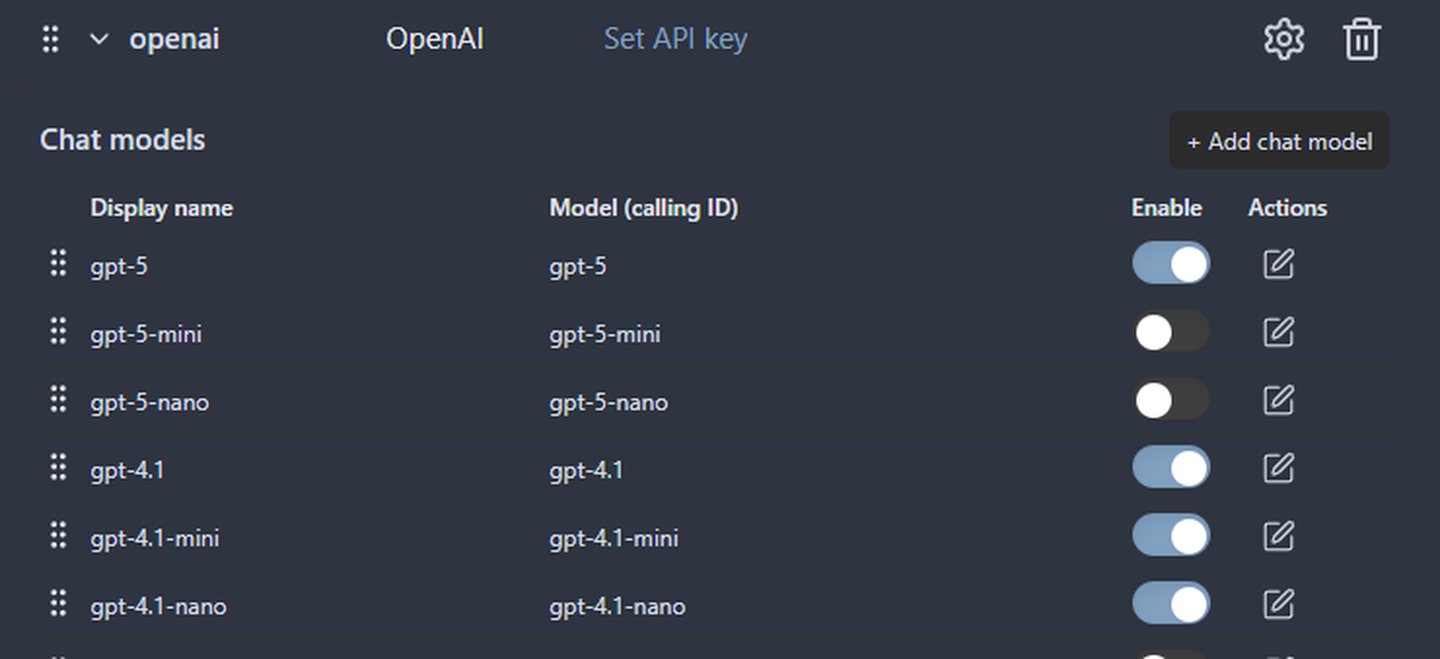Switch off the gpt-4.1-nano toggle
This screenshot has height=659, width=1440.
pyautogui.click(x=1170, y=605)
